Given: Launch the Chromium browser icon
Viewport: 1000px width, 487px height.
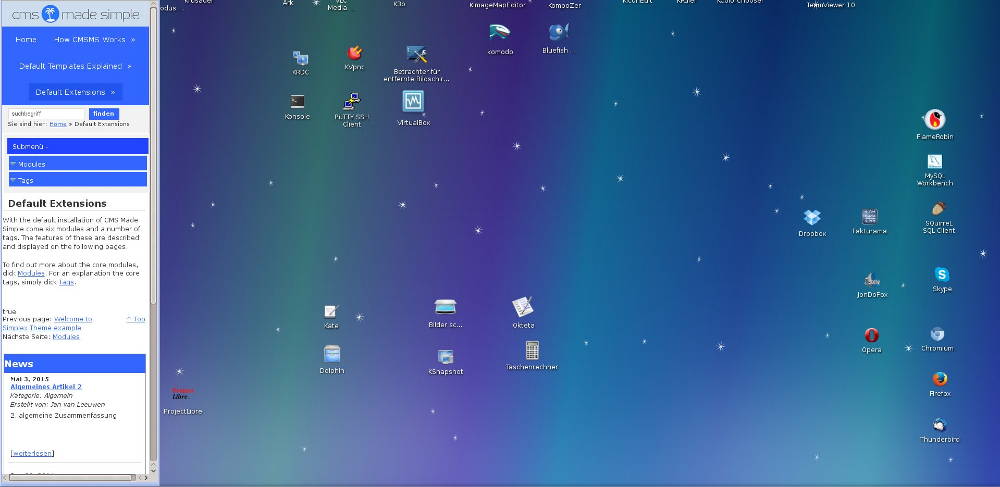Looking at the screenshot, I should coord(937,334).
